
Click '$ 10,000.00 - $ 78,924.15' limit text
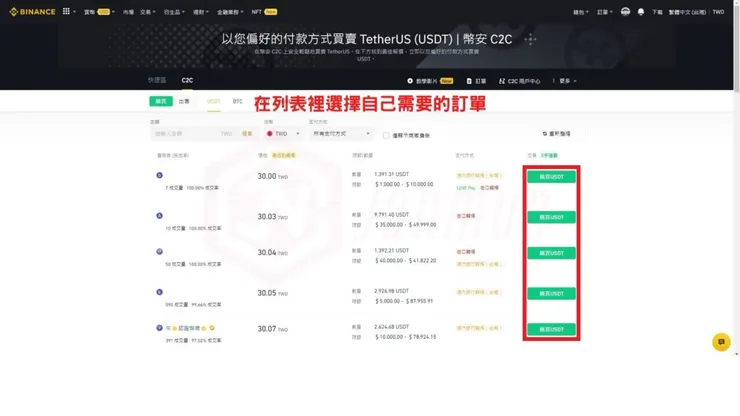[405, 337]
